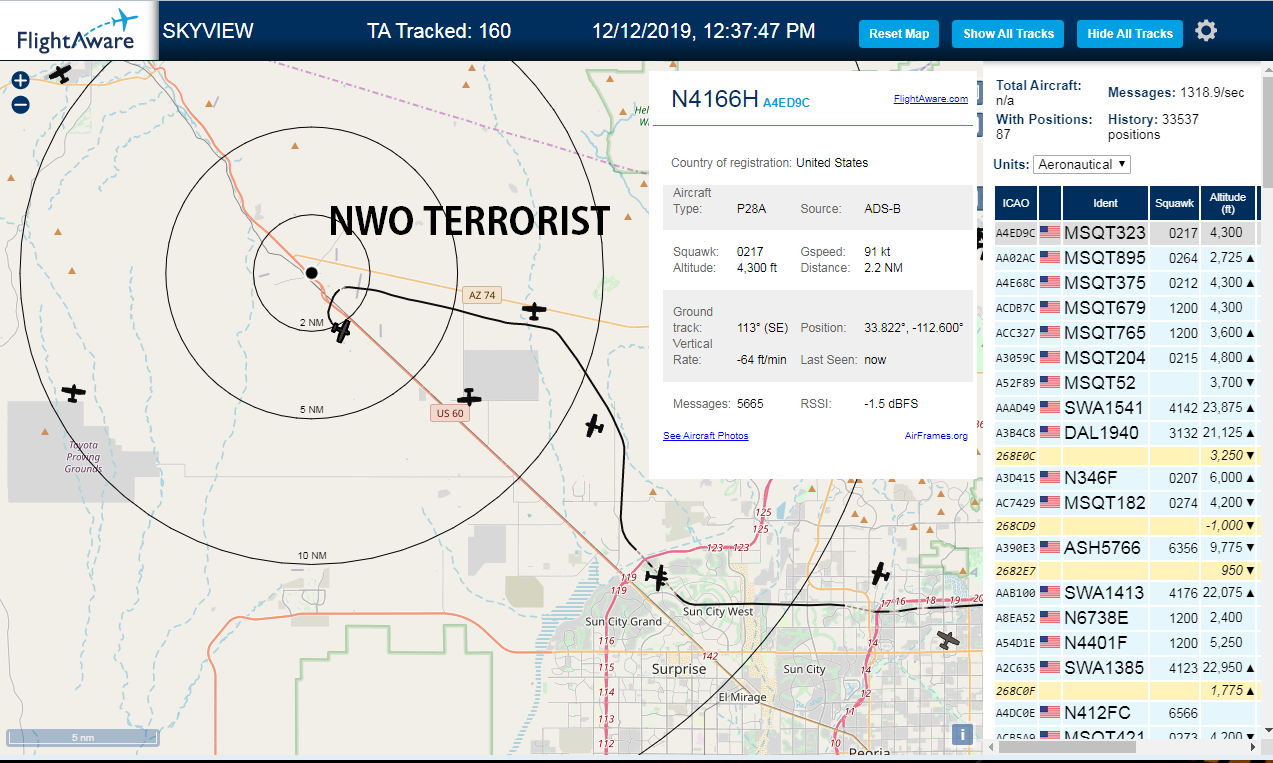Zoom in the map with plus button

point(20,81)
